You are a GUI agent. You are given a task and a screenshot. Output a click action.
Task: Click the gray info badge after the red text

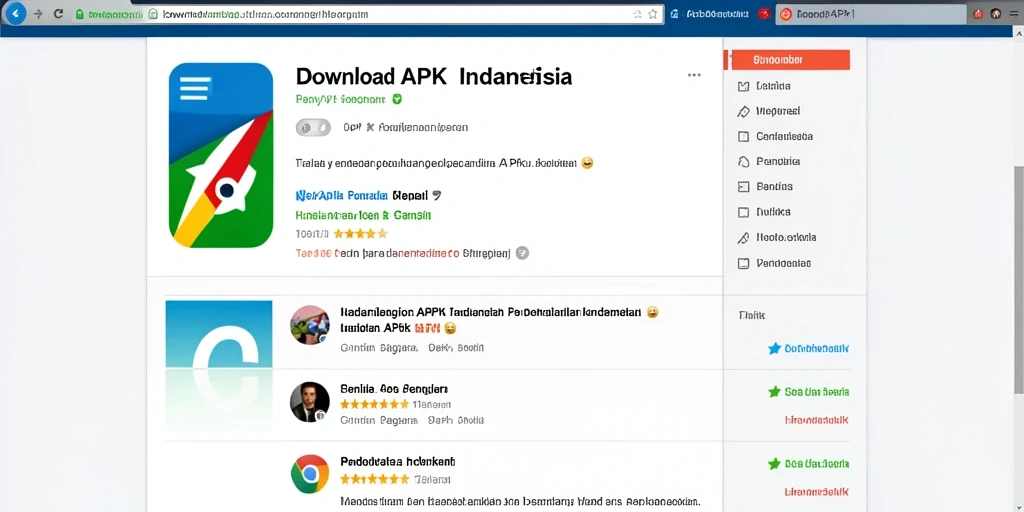tap(522, 253)
